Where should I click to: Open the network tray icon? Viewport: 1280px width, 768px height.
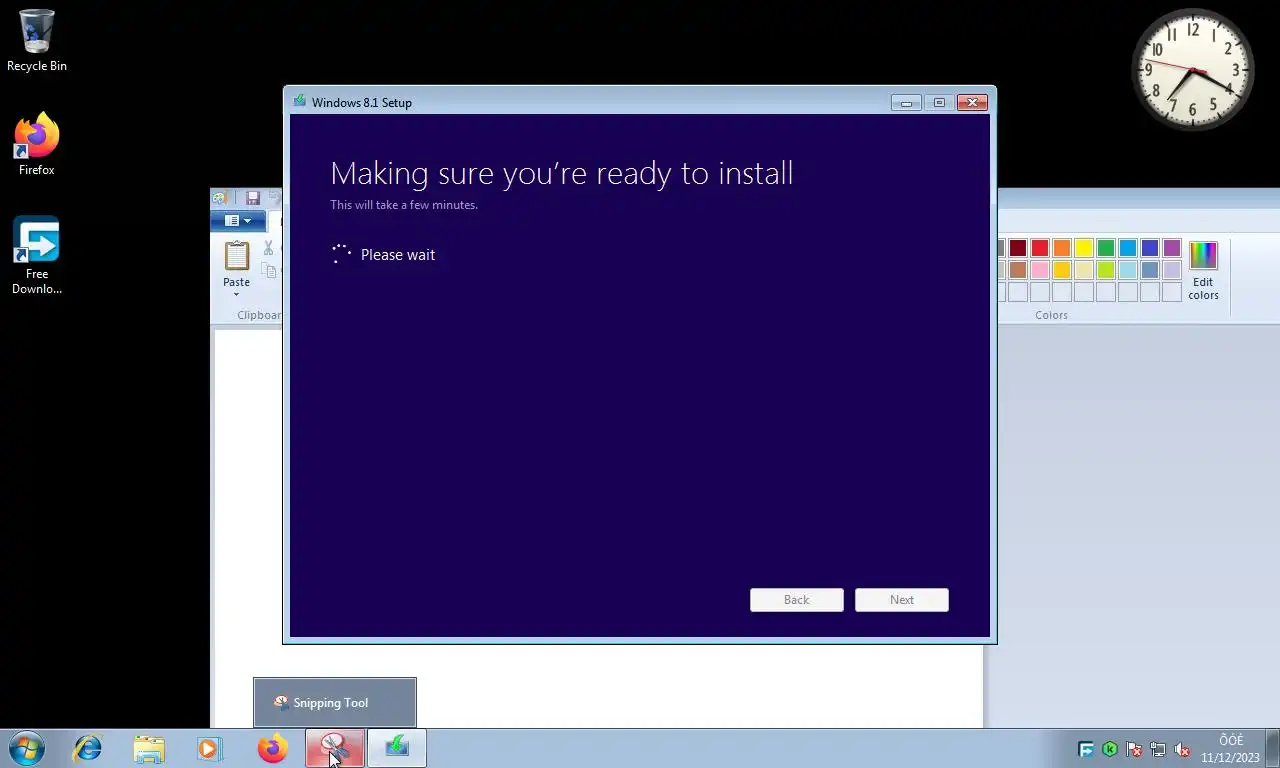coord(1158,749)
